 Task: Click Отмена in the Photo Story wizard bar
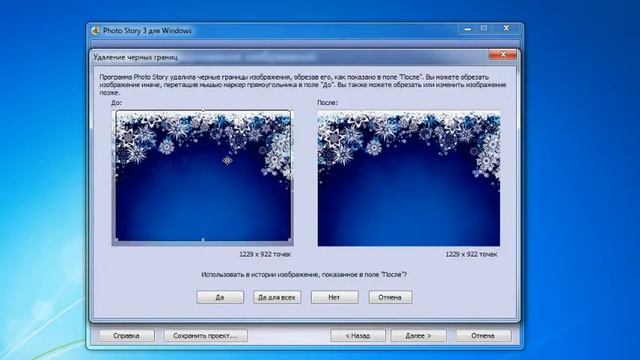(483, 336)
